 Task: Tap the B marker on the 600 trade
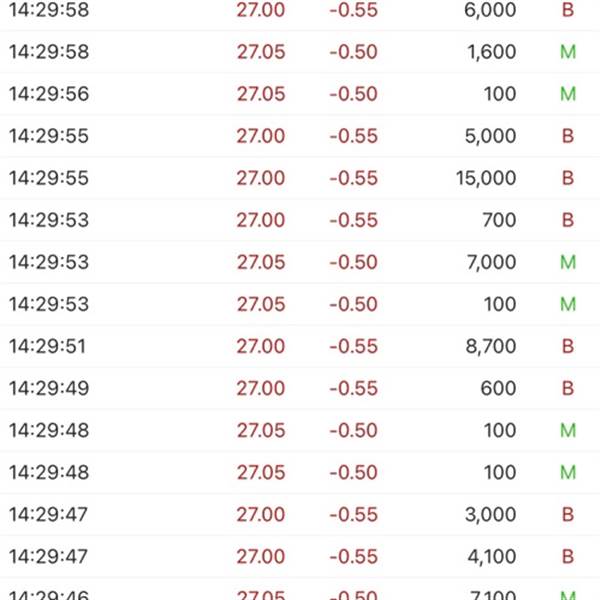568,388
